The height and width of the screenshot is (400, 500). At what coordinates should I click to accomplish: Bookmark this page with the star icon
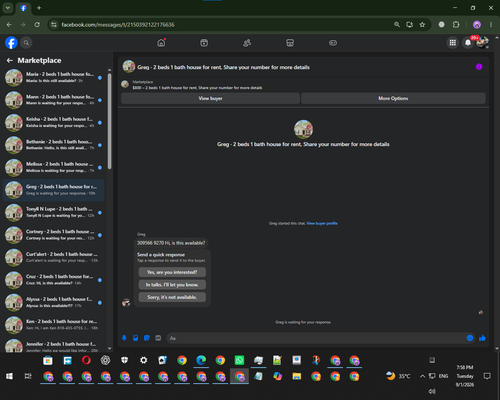(x=422, y=25)
